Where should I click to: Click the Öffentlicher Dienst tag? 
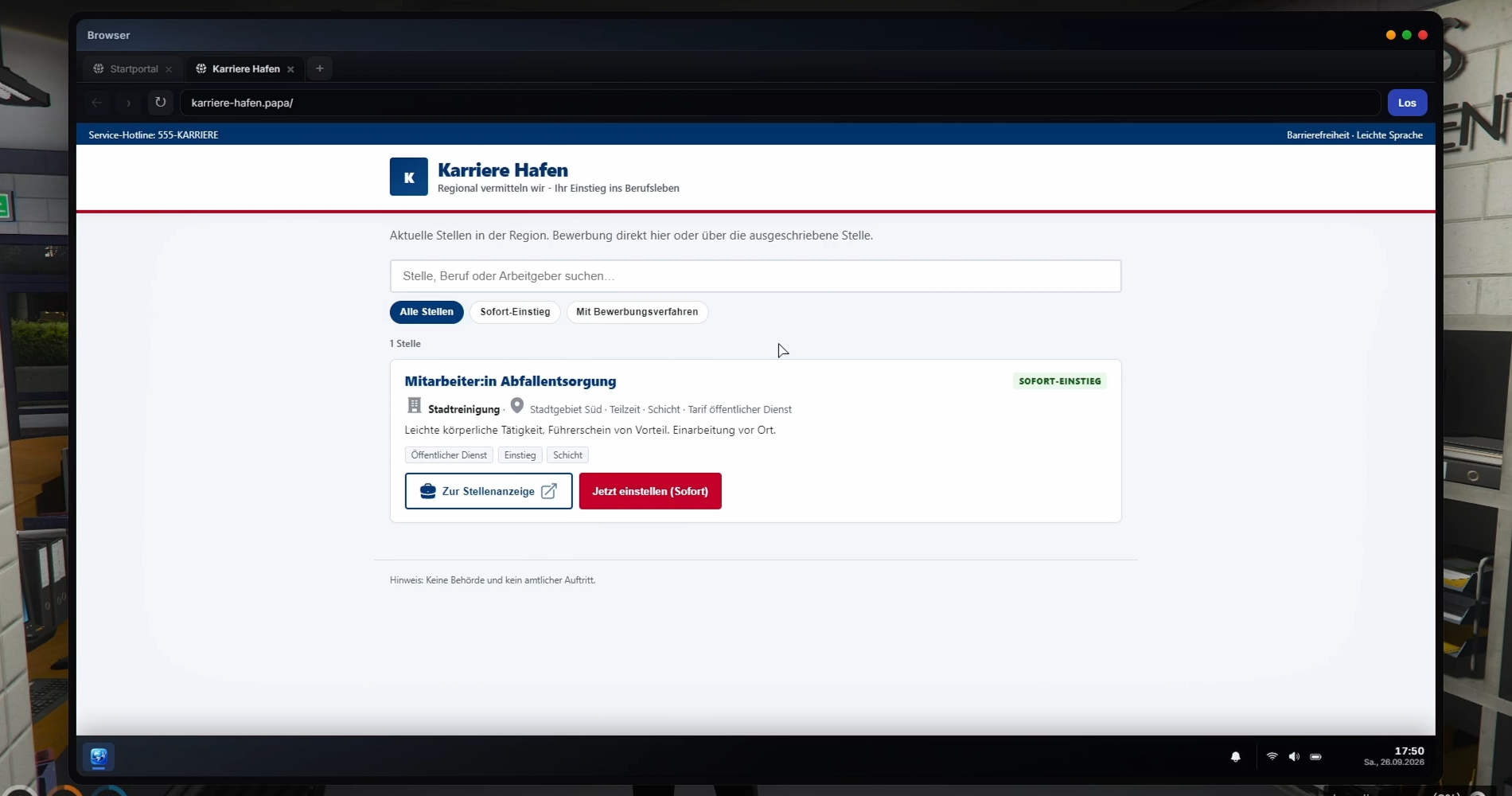[449, 455]
